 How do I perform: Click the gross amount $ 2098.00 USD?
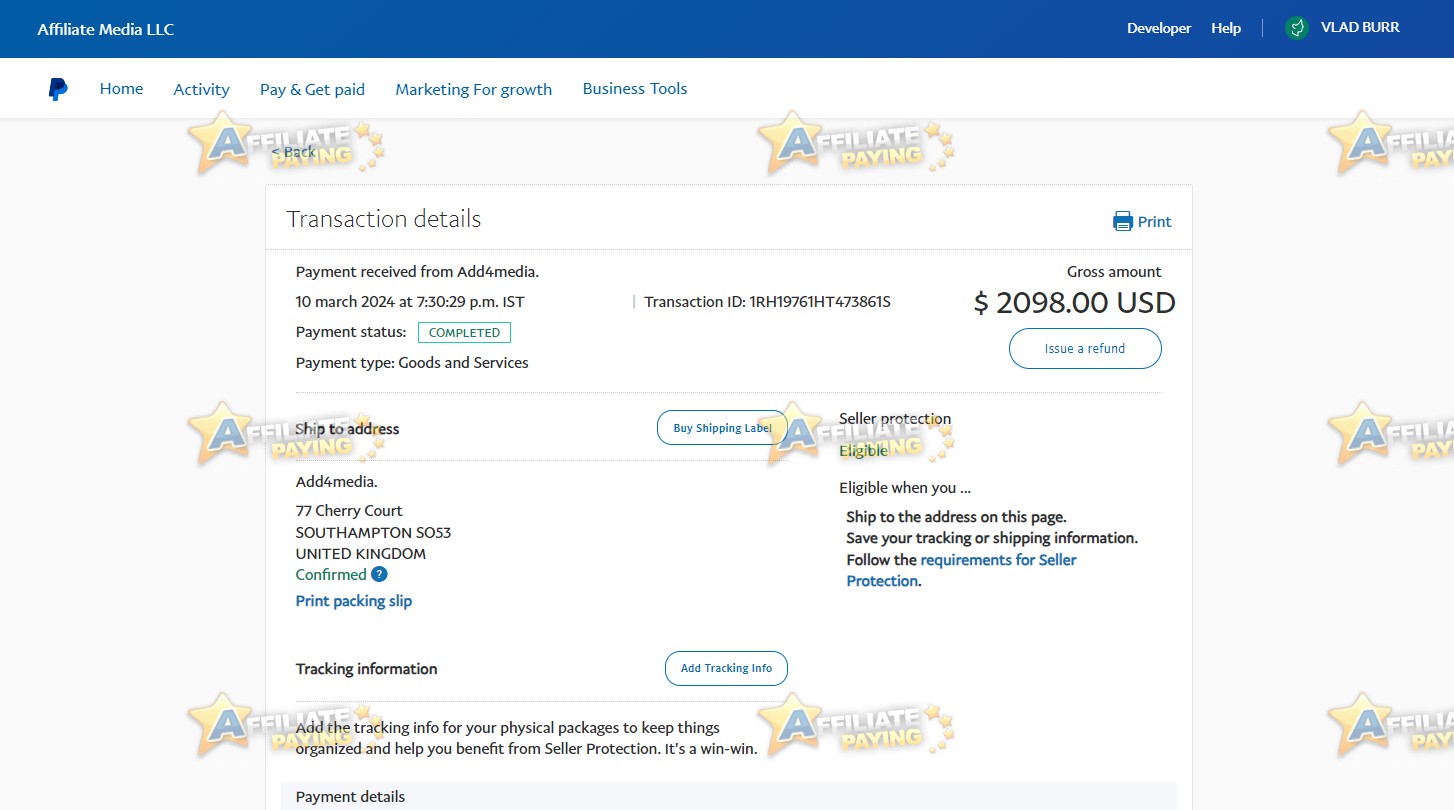point(1074,303)
